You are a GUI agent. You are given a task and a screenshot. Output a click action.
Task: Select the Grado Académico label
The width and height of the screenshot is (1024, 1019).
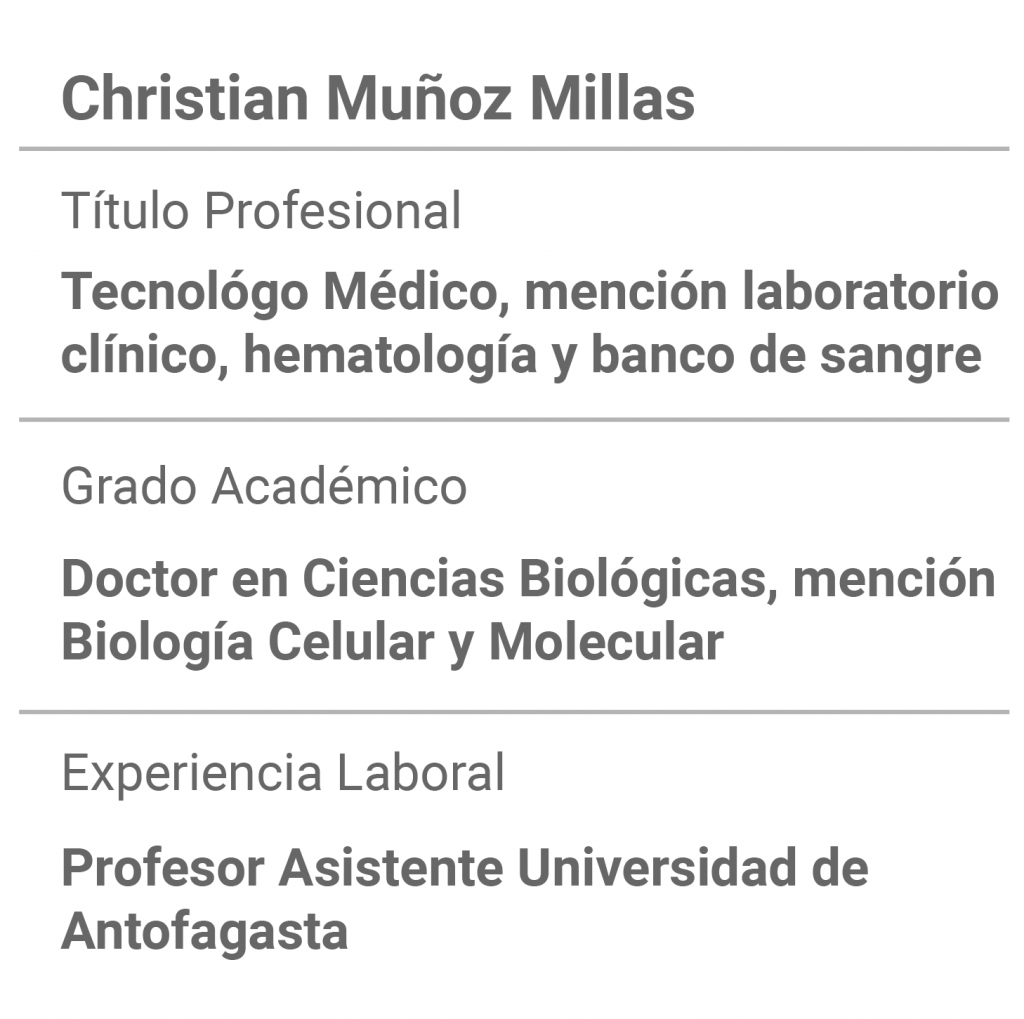[x=264, y=486]
